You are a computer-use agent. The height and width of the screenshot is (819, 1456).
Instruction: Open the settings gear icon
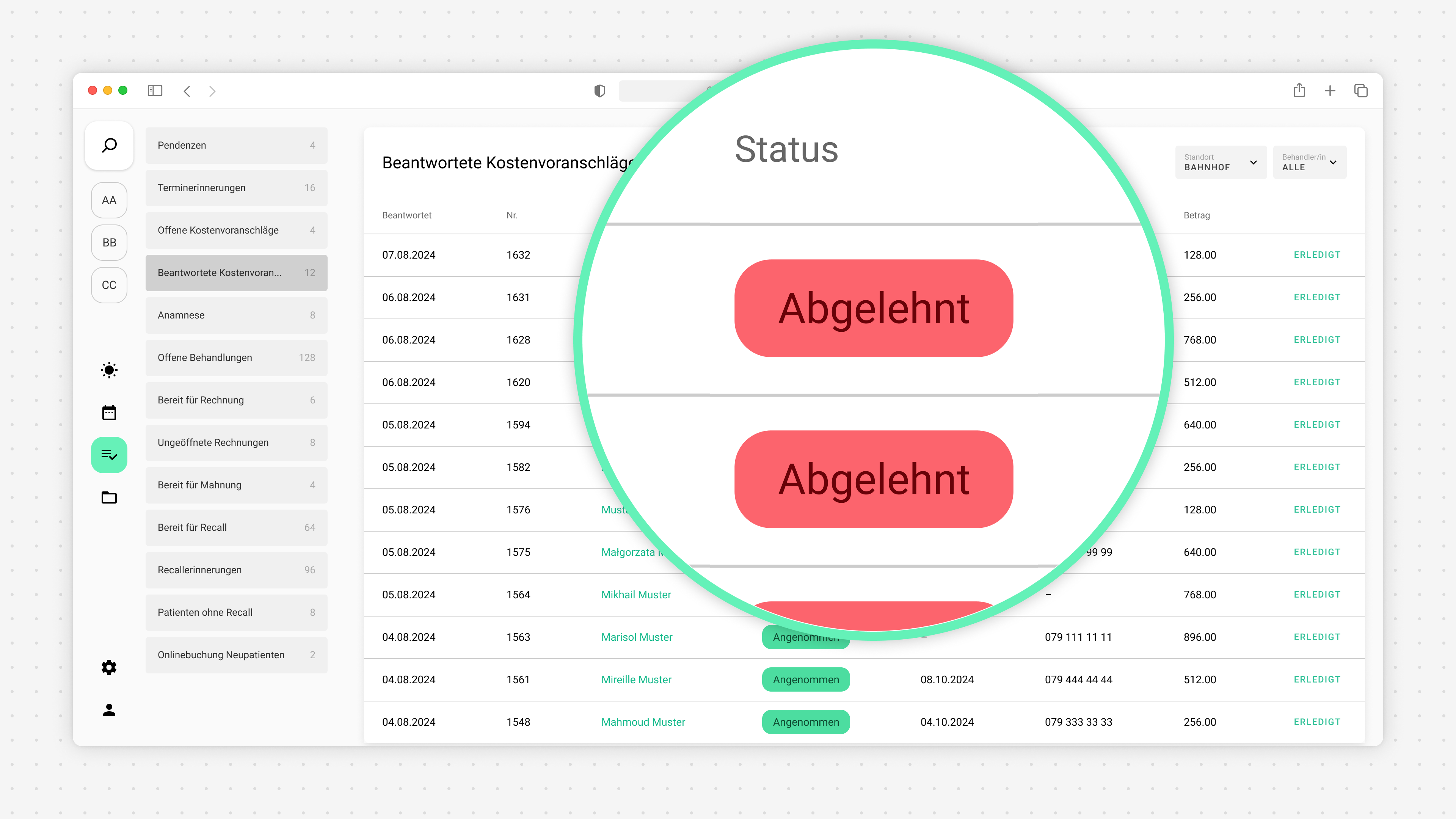tap(109, 667)
